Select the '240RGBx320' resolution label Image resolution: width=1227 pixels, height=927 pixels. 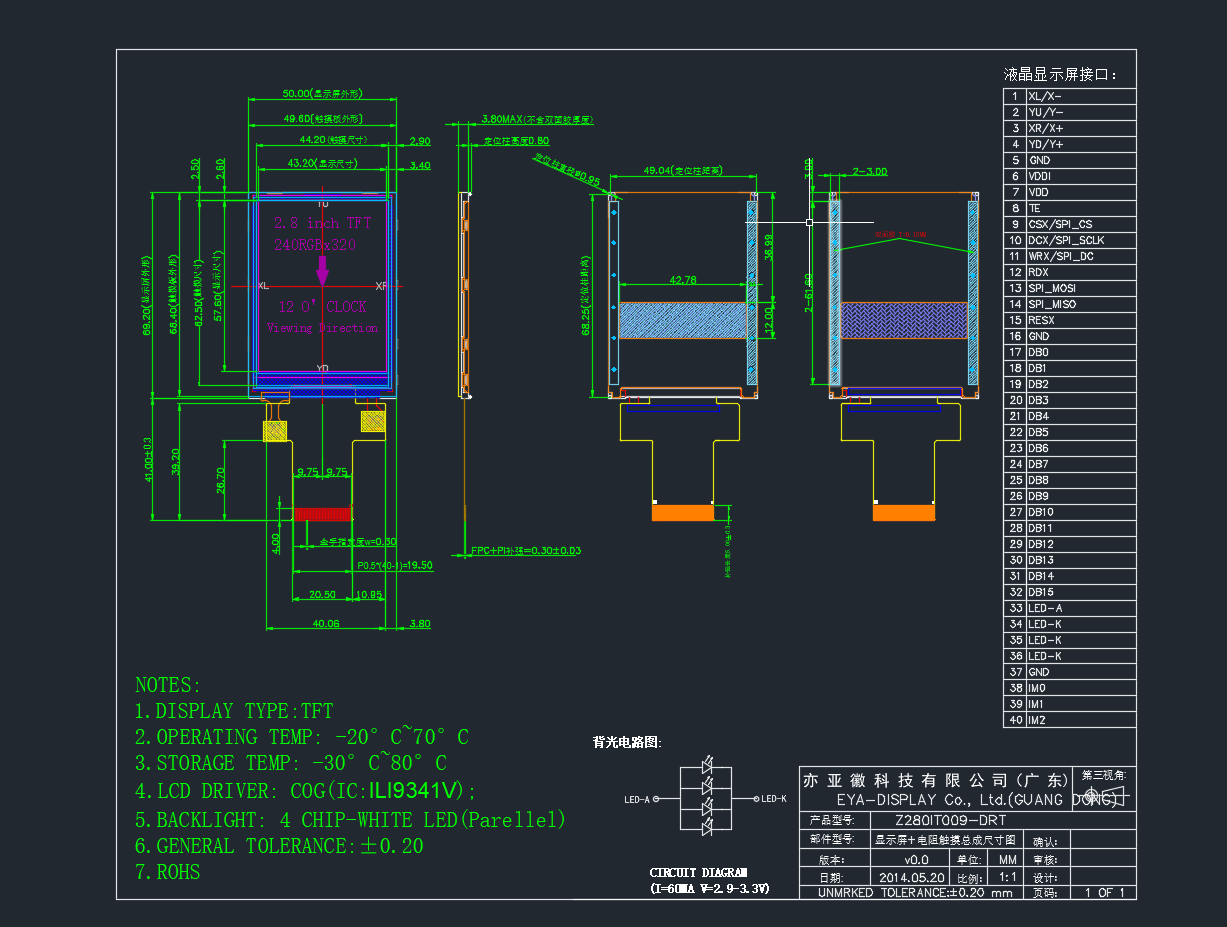[x=315, y=244]
